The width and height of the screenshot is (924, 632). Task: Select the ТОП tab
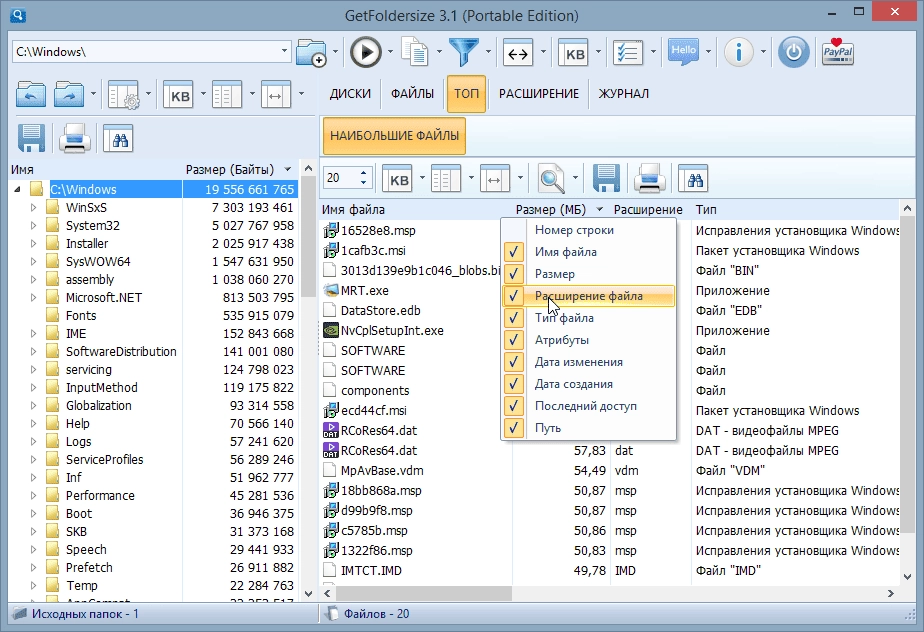point(466,94)
